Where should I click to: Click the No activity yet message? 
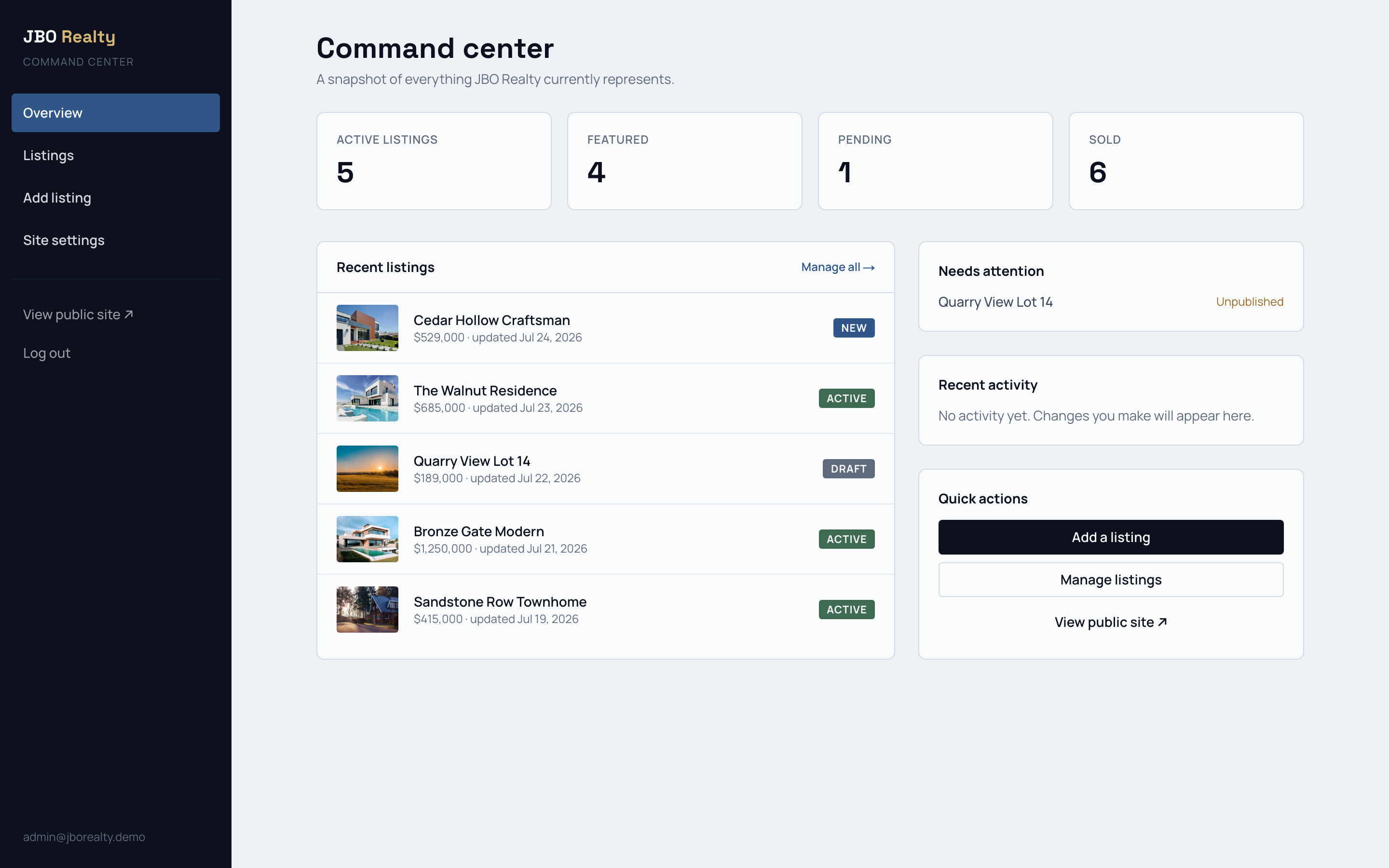click(1096, 416)
